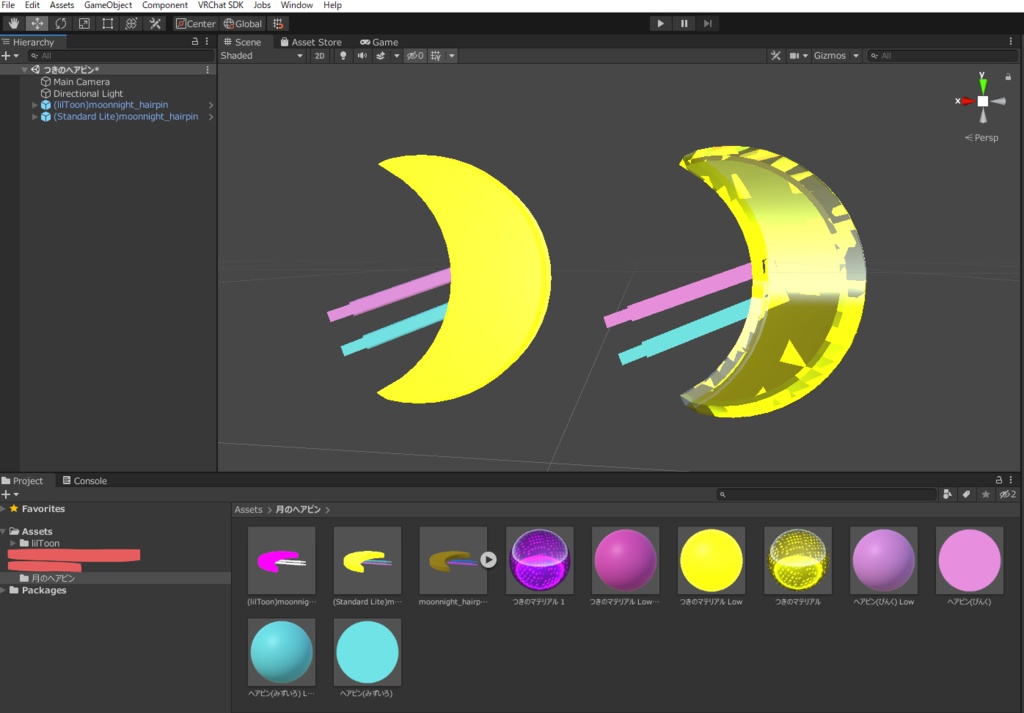Viewport: 1024px width, 713px height.
Task: Open scene options menu beside つきのヘアピン
Action: click(208, 69)
